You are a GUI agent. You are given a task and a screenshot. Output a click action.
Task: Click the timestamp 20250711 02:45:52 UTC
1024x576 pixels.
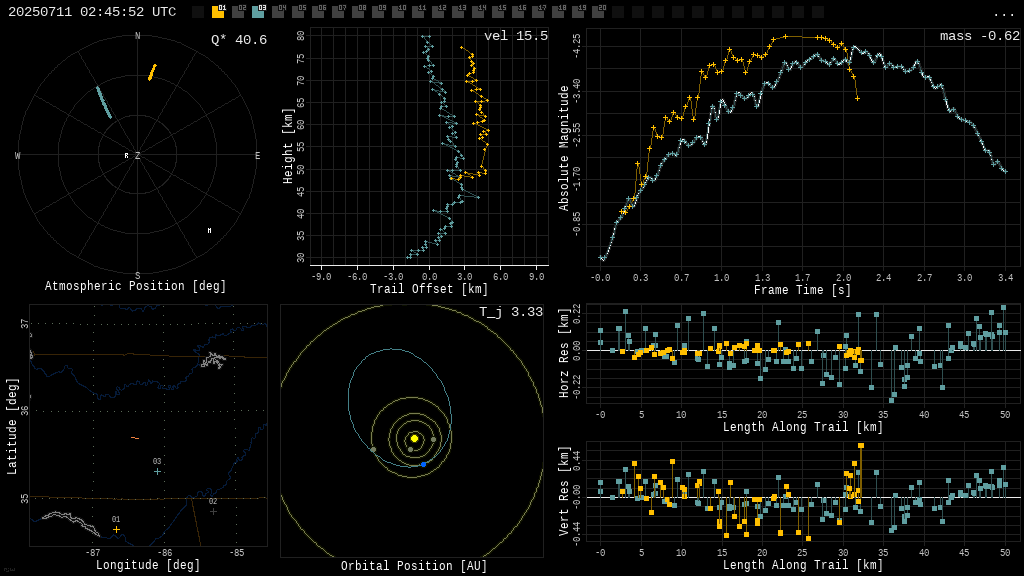point(92,12)
